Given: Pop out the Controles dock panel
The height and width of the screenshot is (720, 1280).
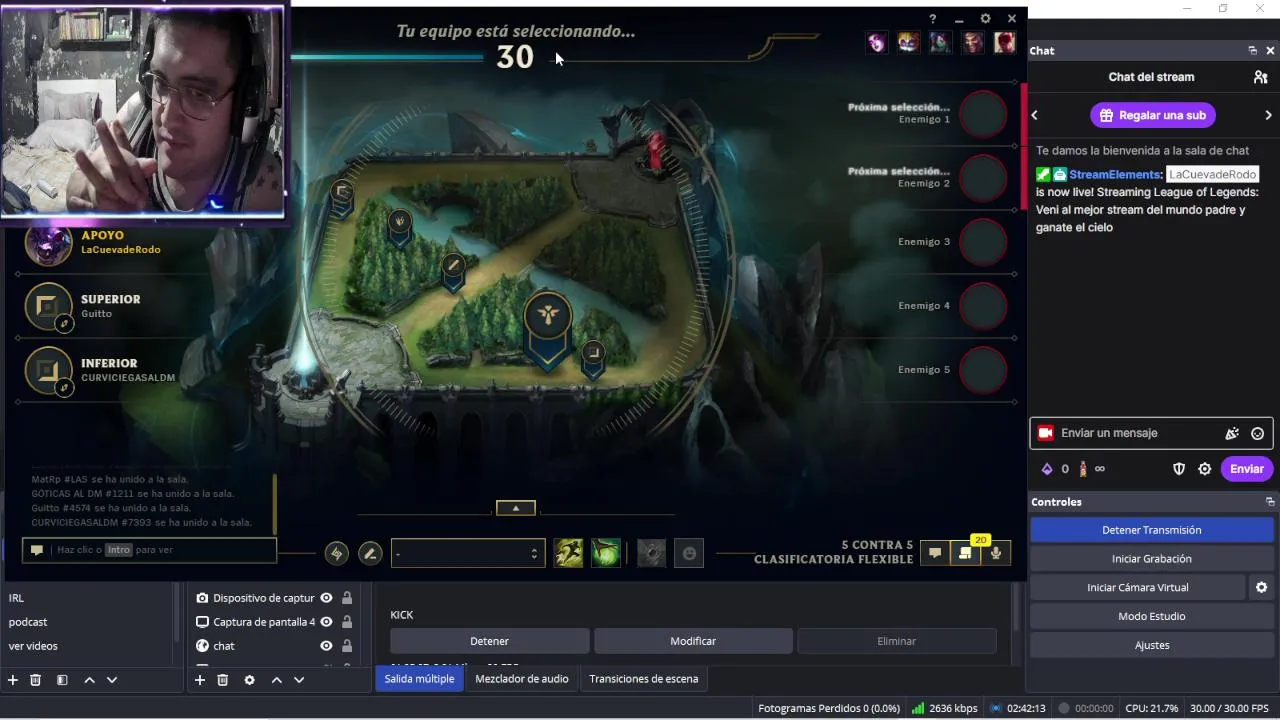Looking at the screenshot, I should pos(1270,502).
